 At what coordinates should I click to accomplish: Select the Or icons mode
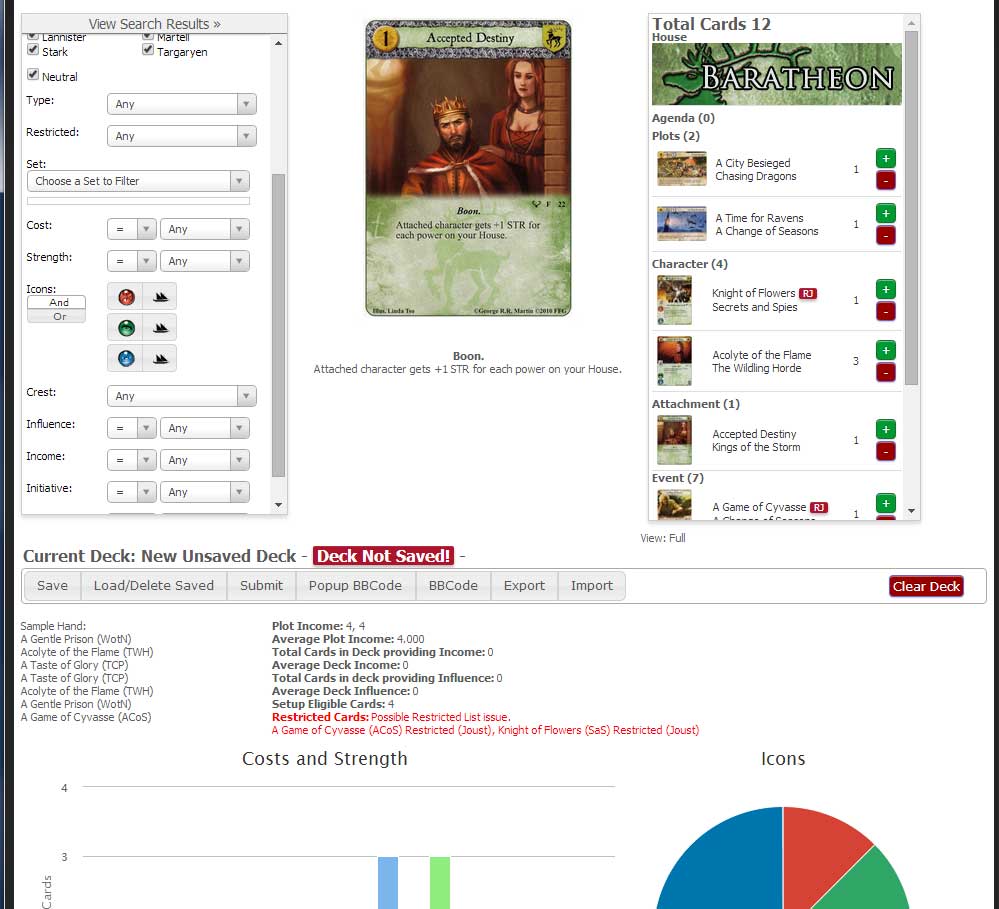[56, 316]
